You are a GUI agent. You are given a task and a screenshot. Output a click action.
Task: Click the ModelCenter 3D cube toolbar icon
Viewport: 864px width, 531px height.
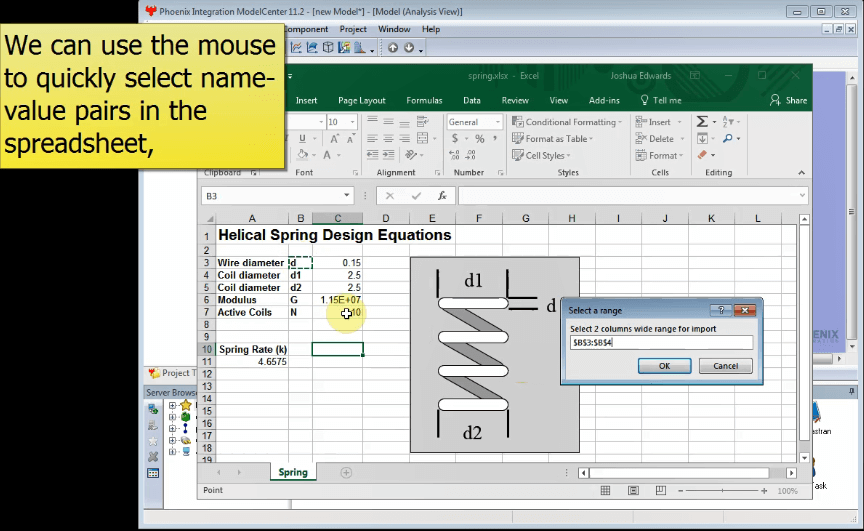(328, 48)
